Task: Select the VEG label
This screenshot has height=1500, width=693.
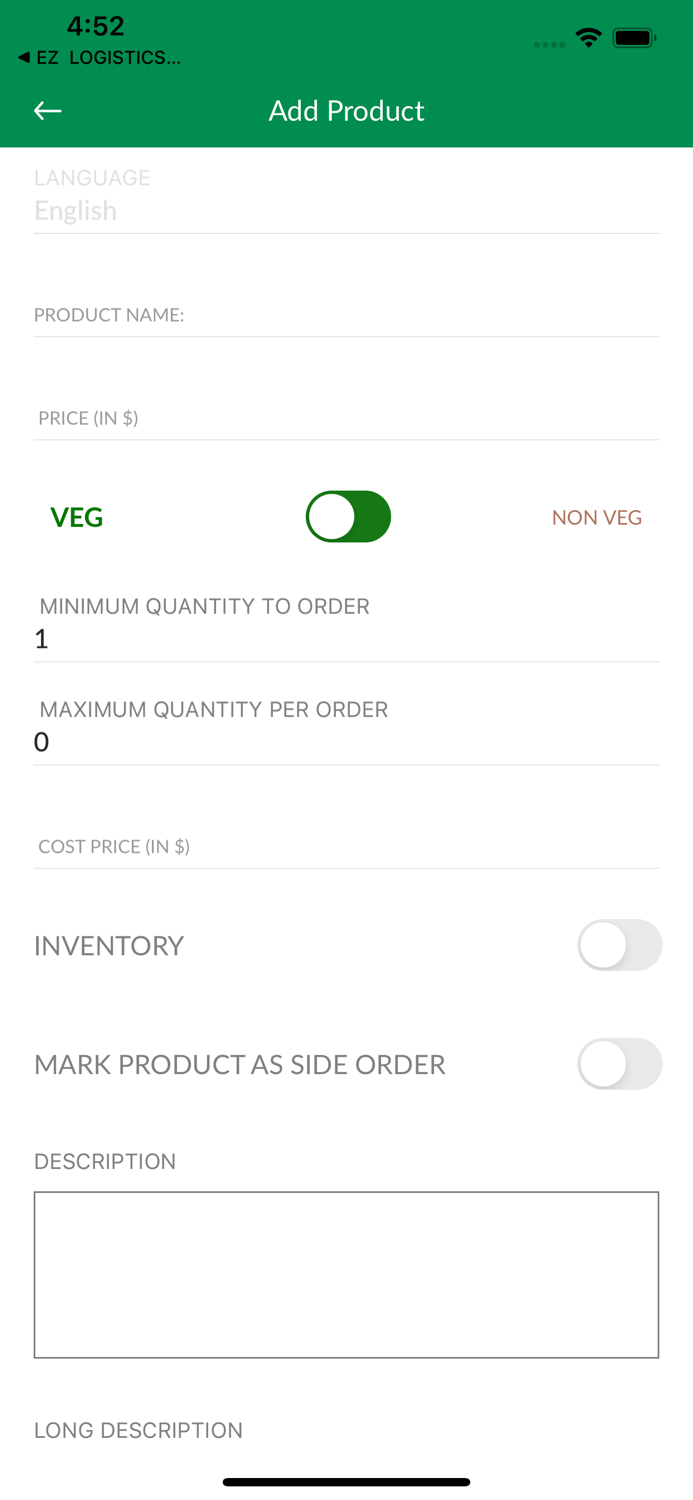Action: coord(76,516)
